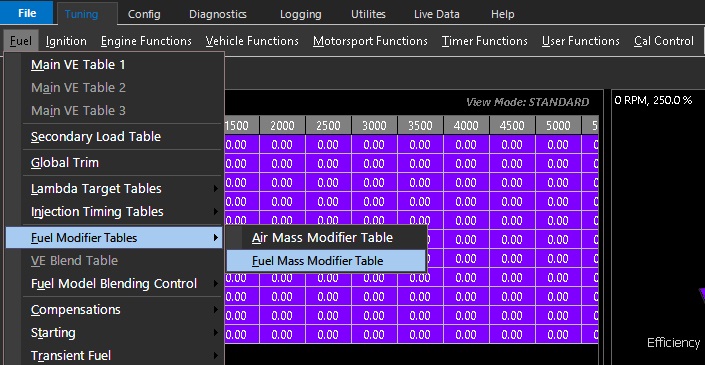Choose Fuel Mass Modifier Table
This screenshot has width=705, height=365.
326,261
